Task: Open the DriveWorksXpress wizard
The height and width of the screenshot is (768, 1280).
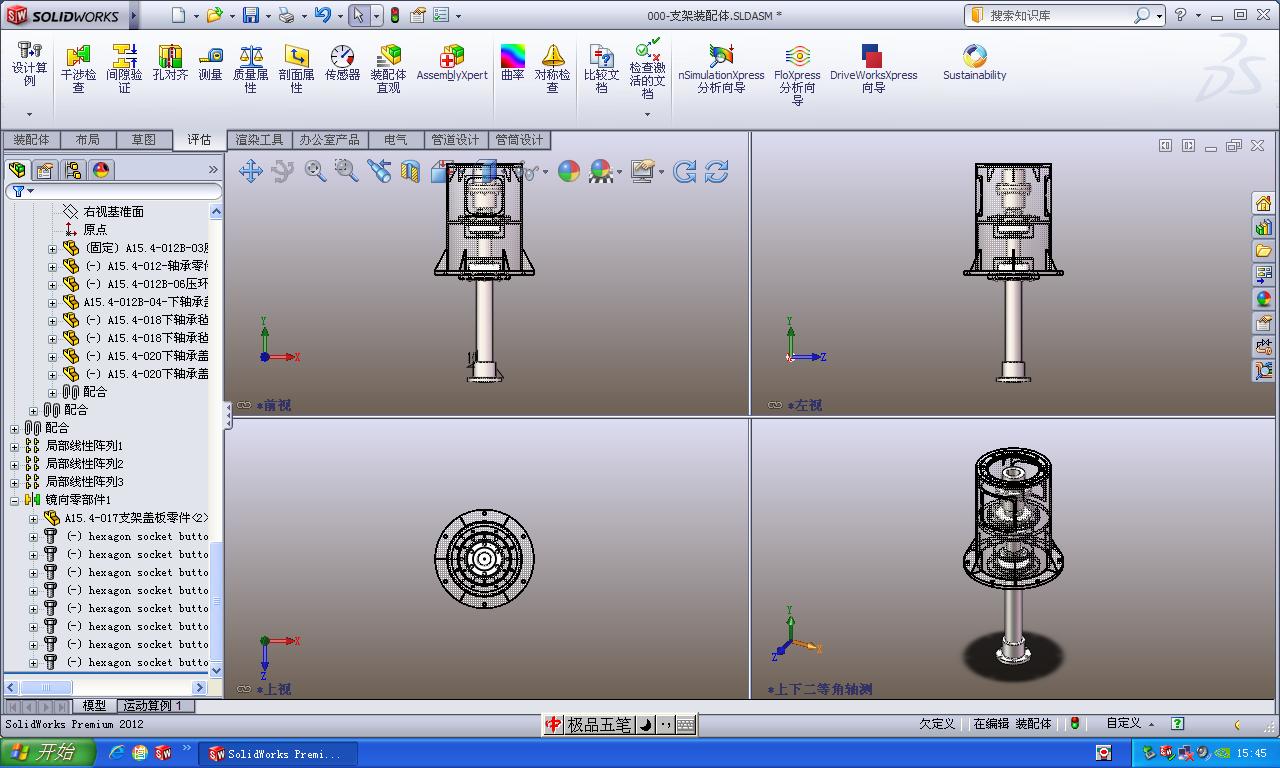Action: 873,68
